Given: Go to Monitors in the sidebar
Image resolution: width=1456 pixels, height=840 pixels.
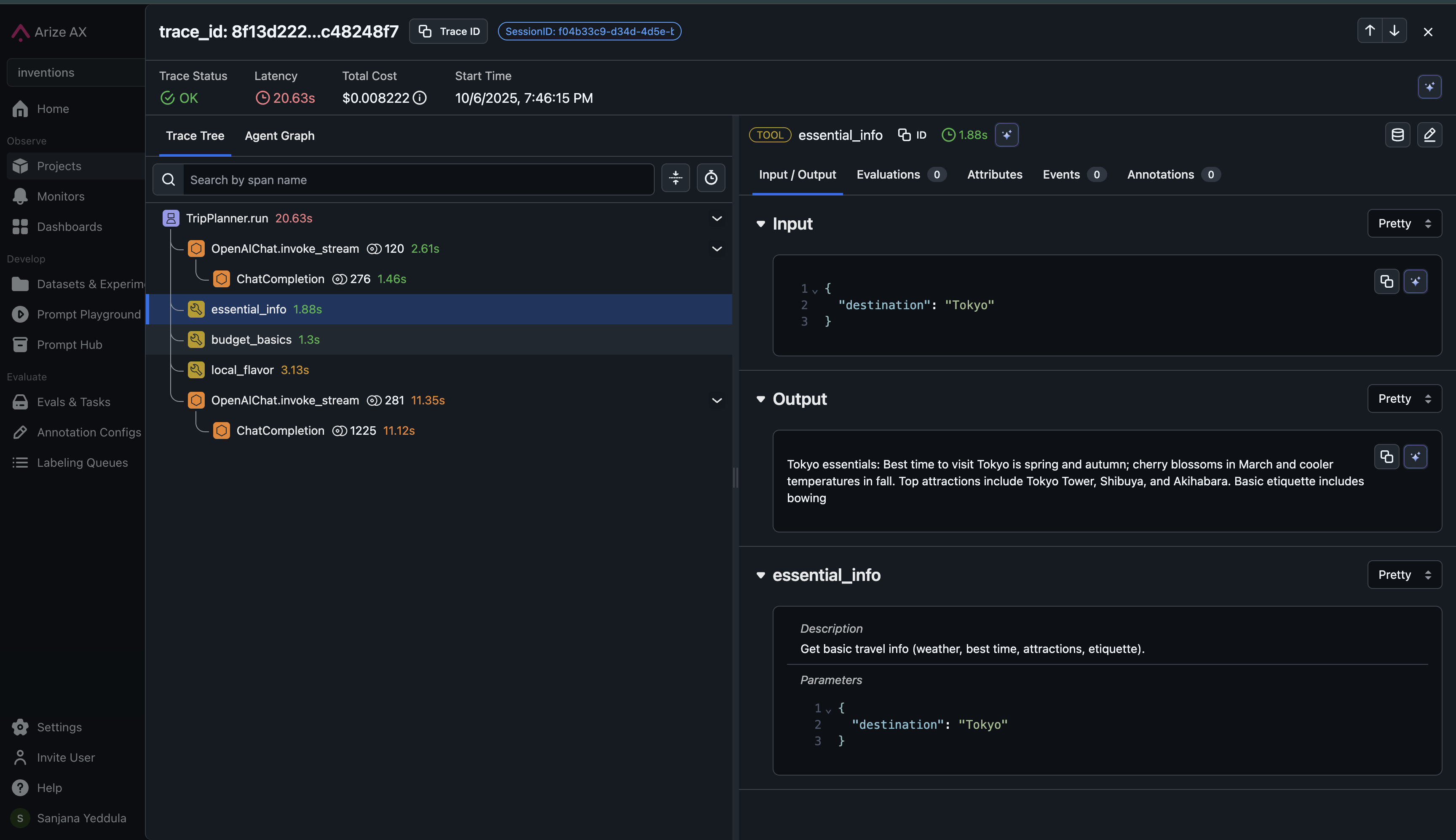Looking at the screenshot, I should (76, 197).
